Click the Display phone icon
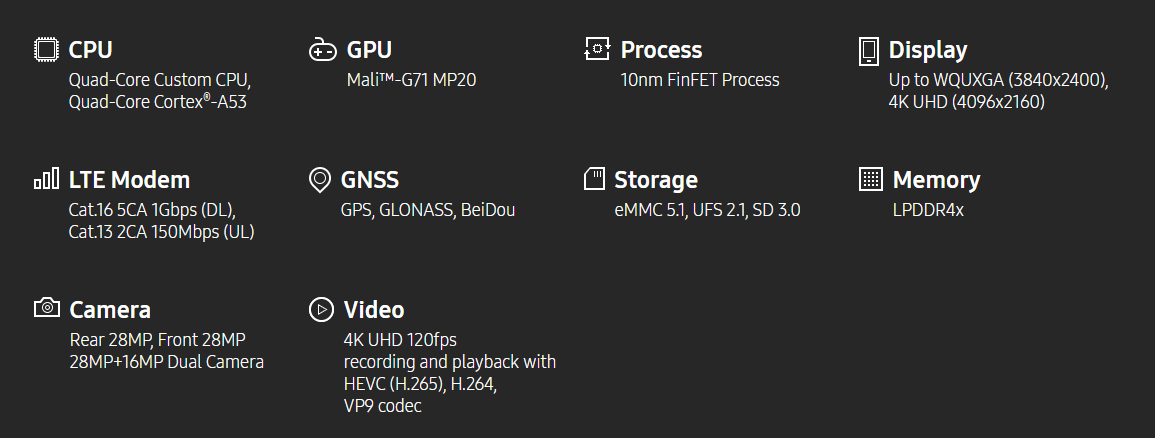This screenshot has height=438, width=1155. 869,51
